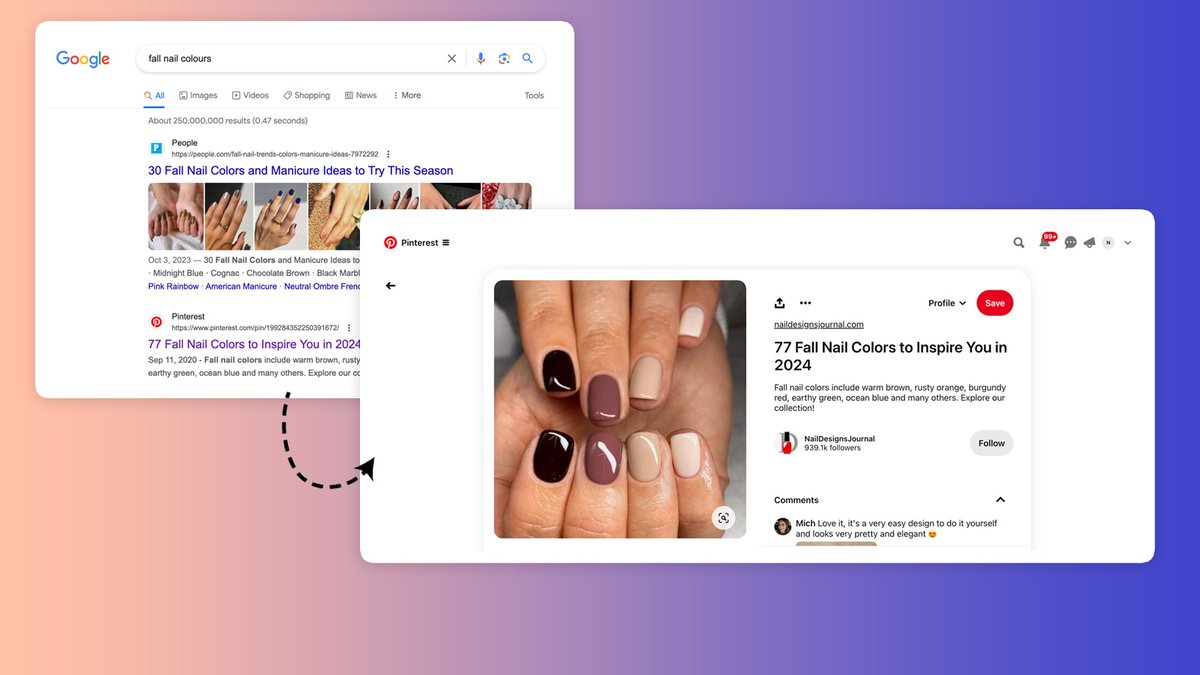
Task: Open three-dot menu beside Pinterest URL
Action: [x=349, y=328]
